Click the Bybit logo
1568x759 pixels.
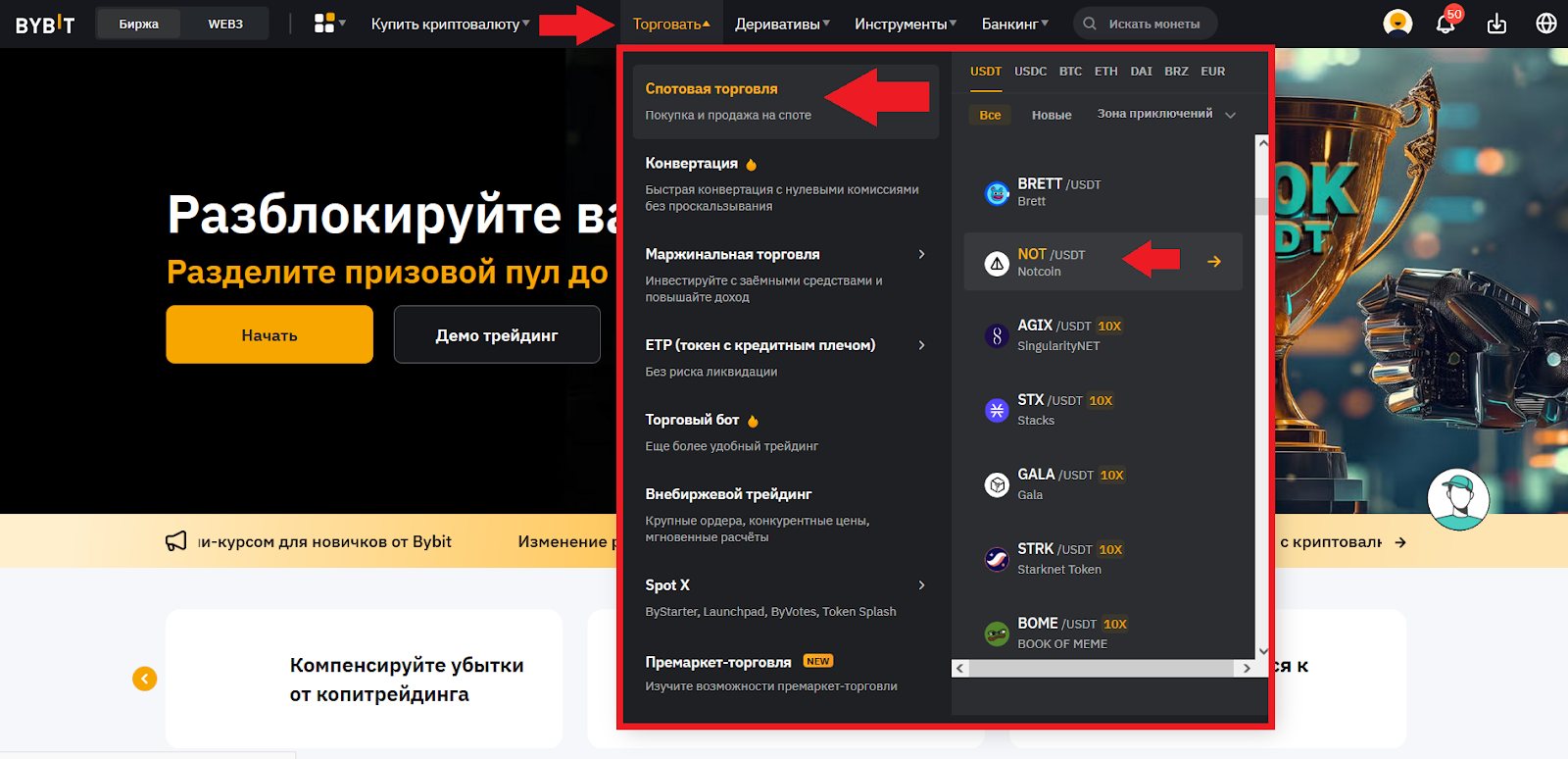pos(45,24)
